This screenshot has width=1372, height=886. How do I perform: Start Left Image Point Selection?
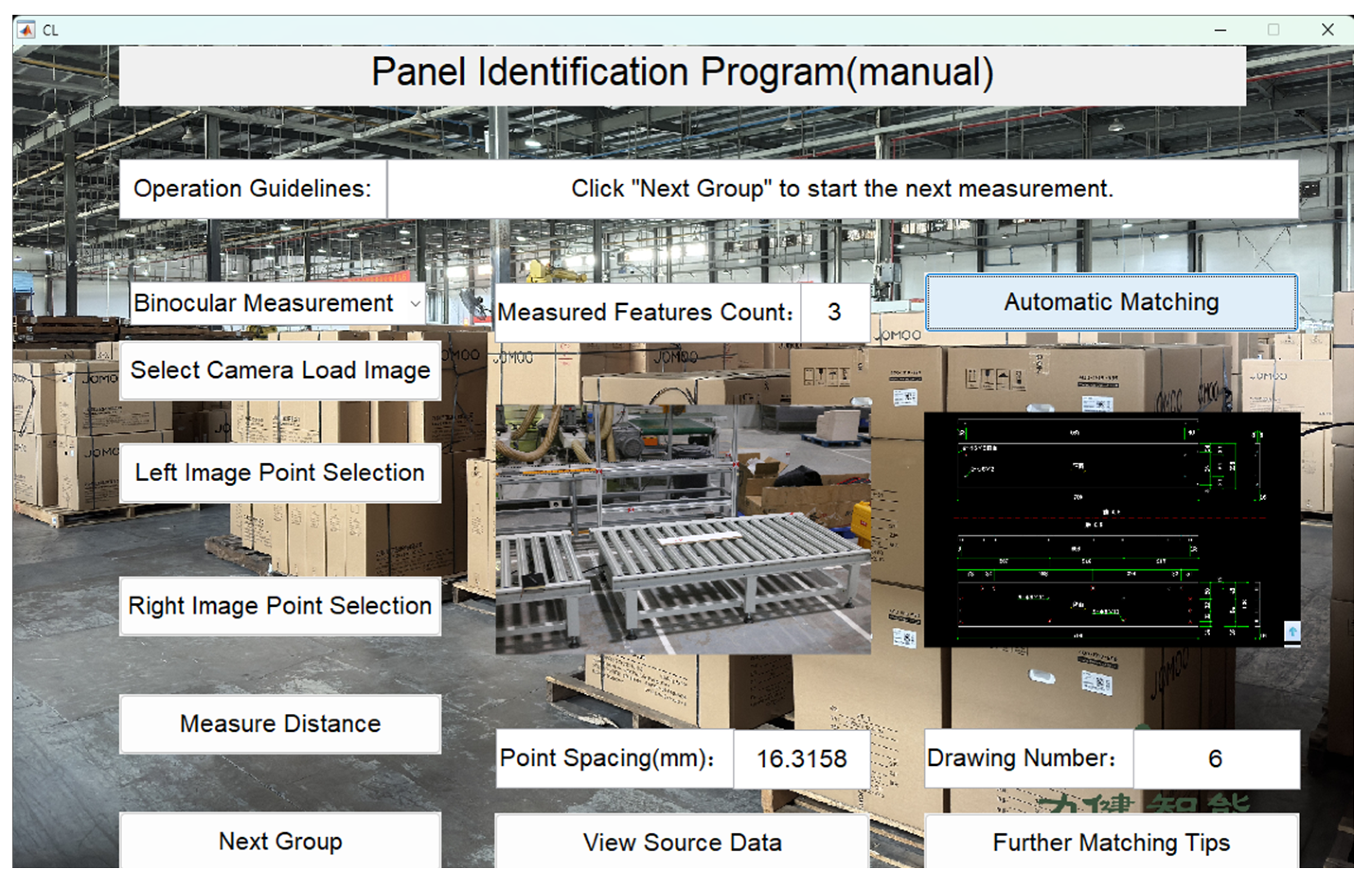pyautogui.click(x=280, y=473)
